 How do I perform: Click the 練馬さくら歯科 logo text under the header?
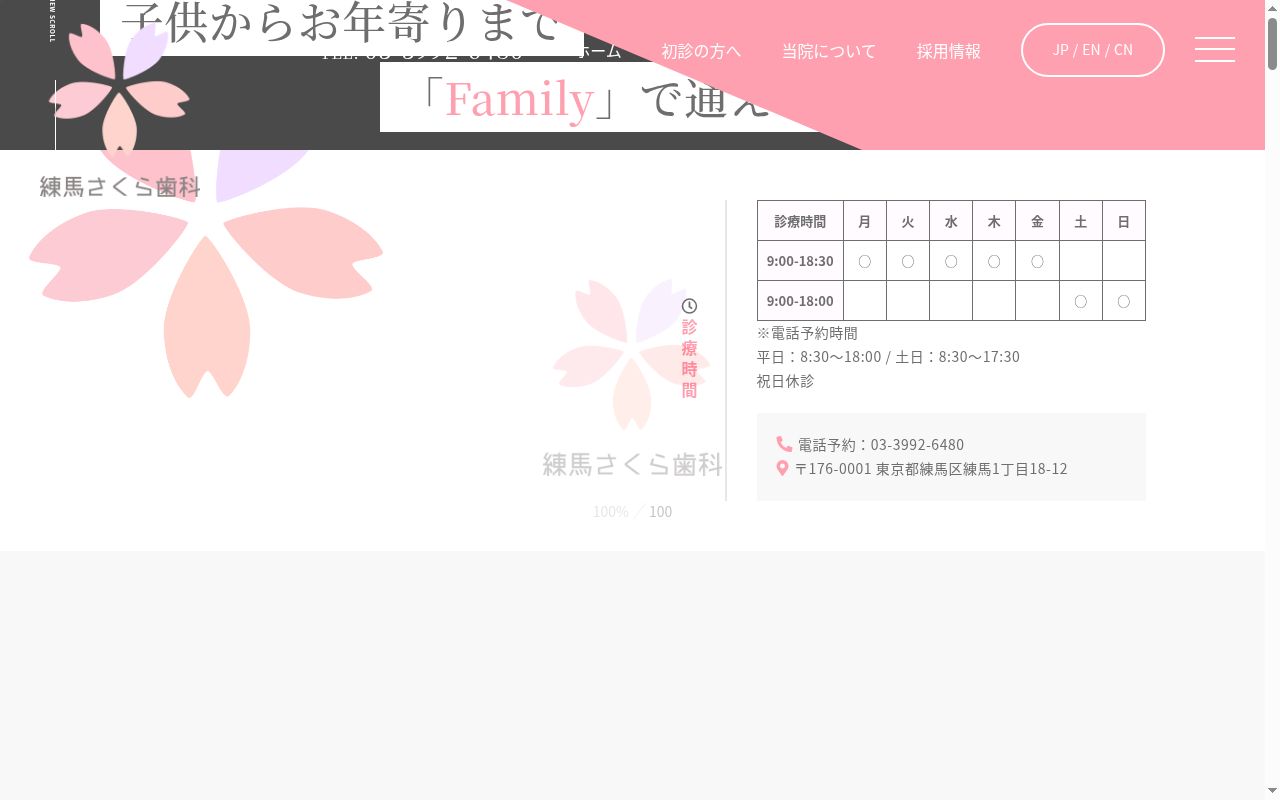tap(120, 187)
